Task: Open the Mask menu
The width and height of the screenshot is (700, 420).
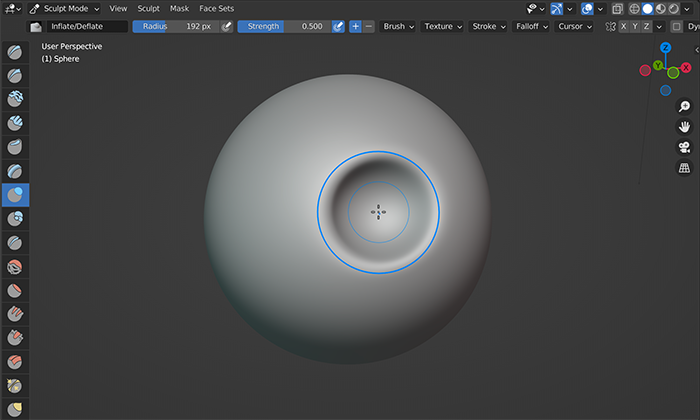Action: (x=179, y=8)
